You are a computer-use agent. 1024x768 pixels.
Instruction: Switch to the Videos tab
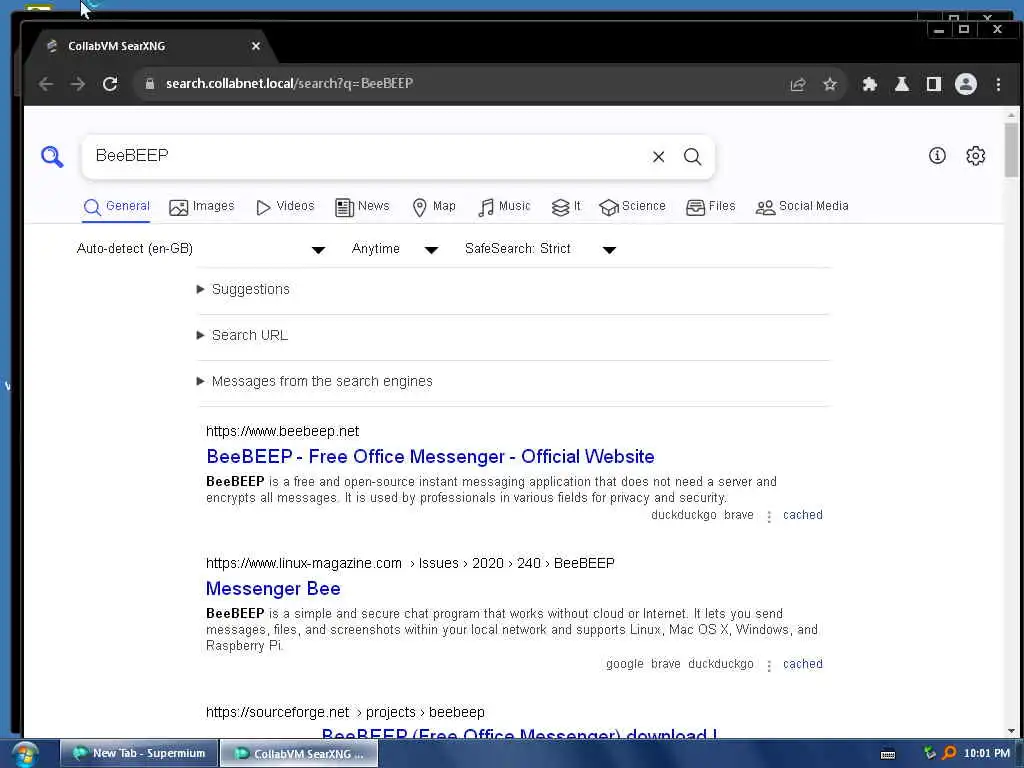(285, 207)
